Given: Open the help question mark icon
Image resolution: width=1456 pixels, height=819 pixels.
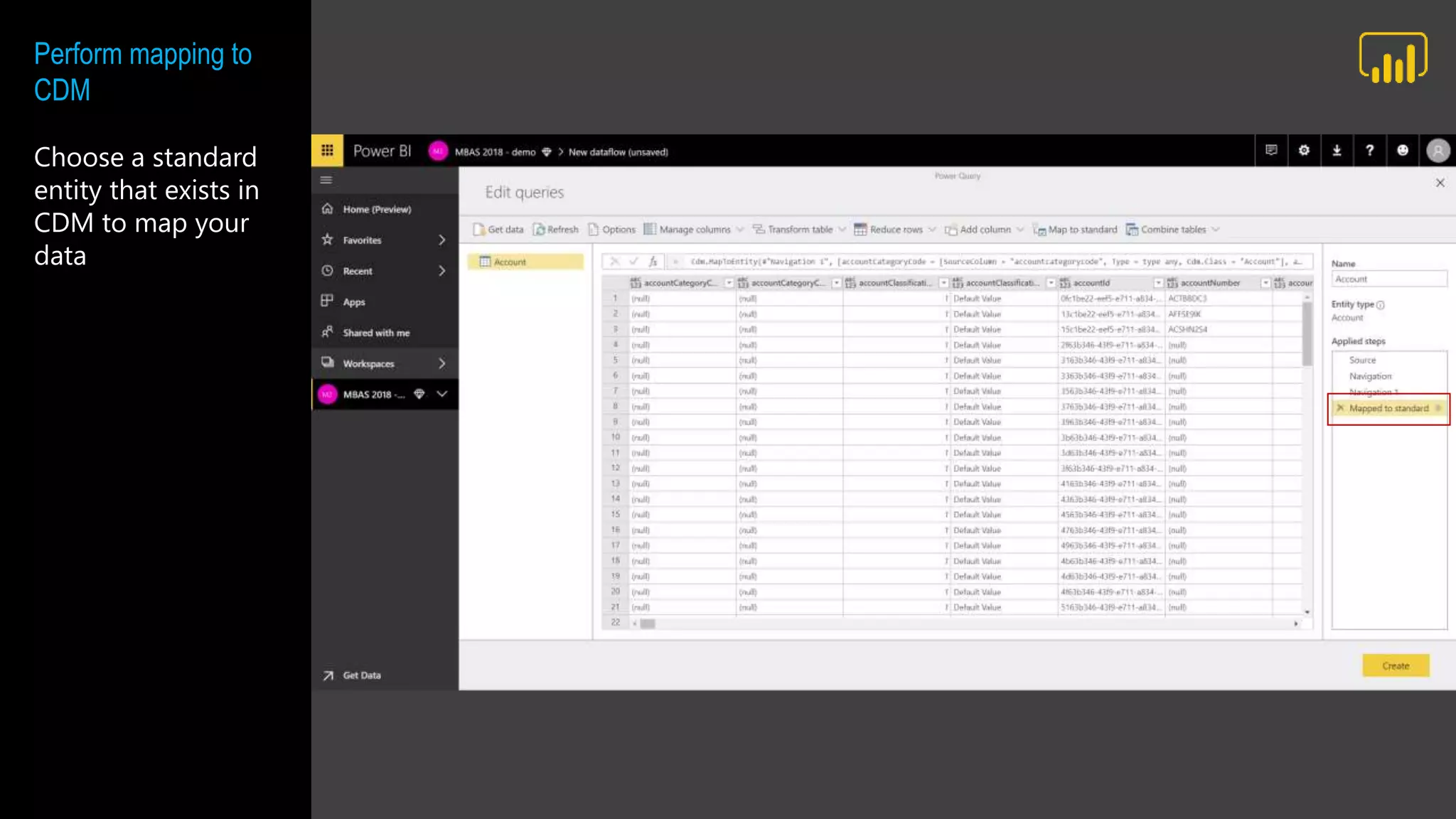Looking at the screenshot, I should (x=1369, y=150).
